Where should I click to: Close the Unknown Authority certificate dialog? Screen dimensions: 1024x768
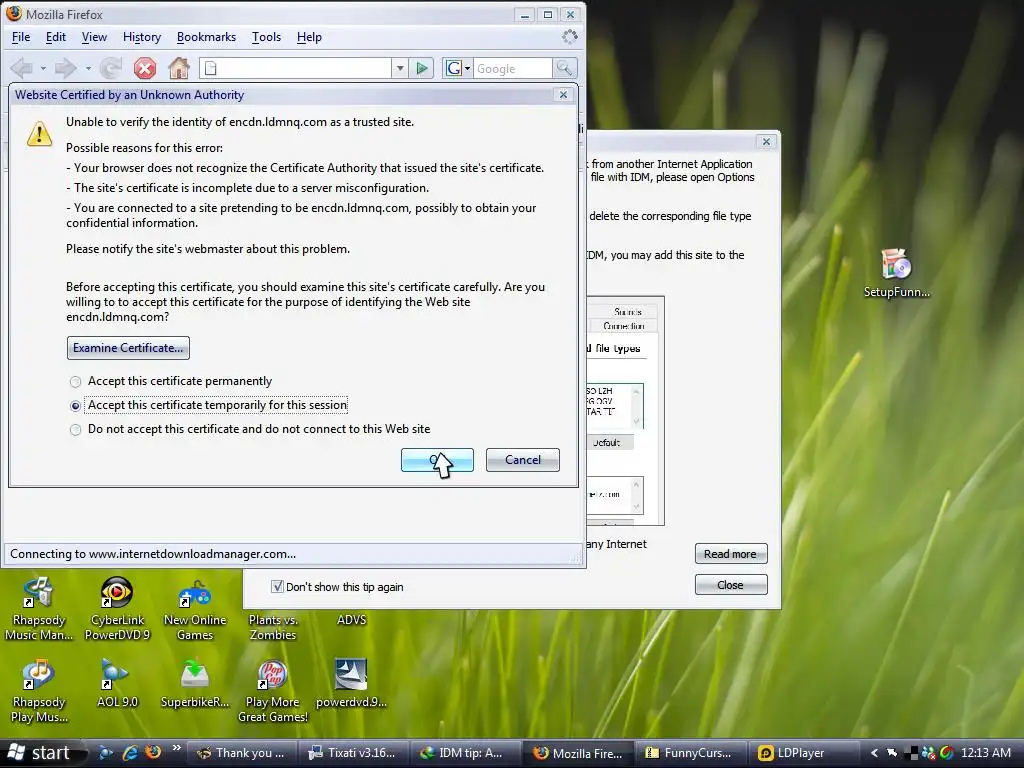[563, 95]
